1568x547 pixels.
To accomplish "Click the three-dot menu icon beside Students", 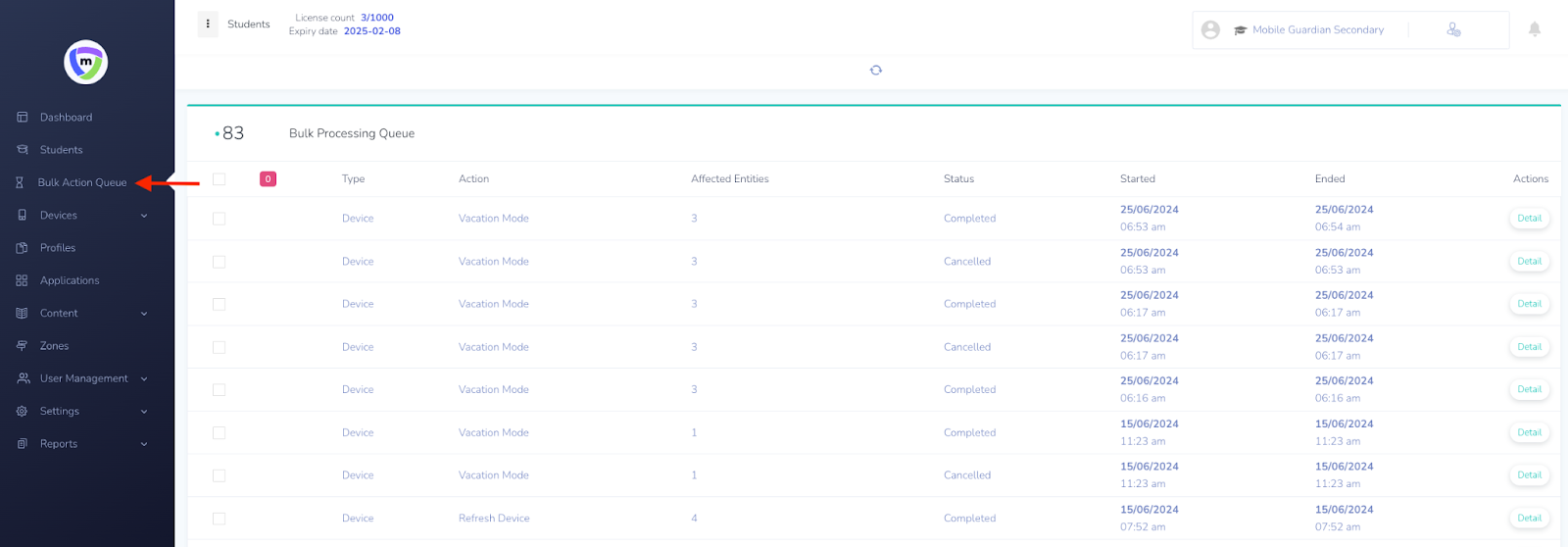I will coord(208,25).
